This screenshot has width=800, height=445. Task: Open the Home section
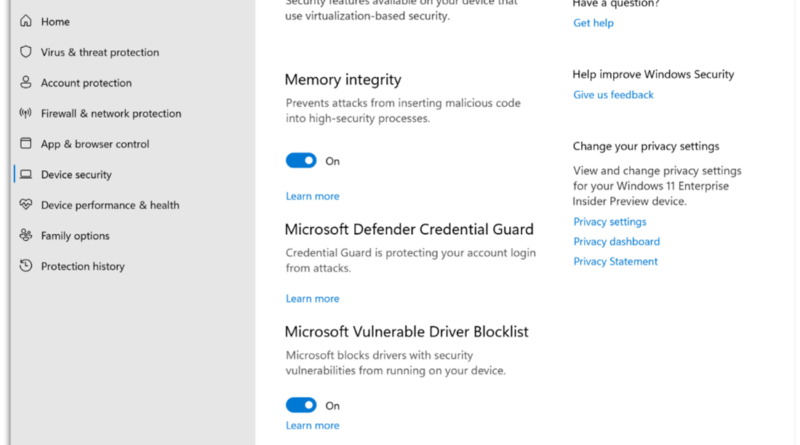point(55,21)
